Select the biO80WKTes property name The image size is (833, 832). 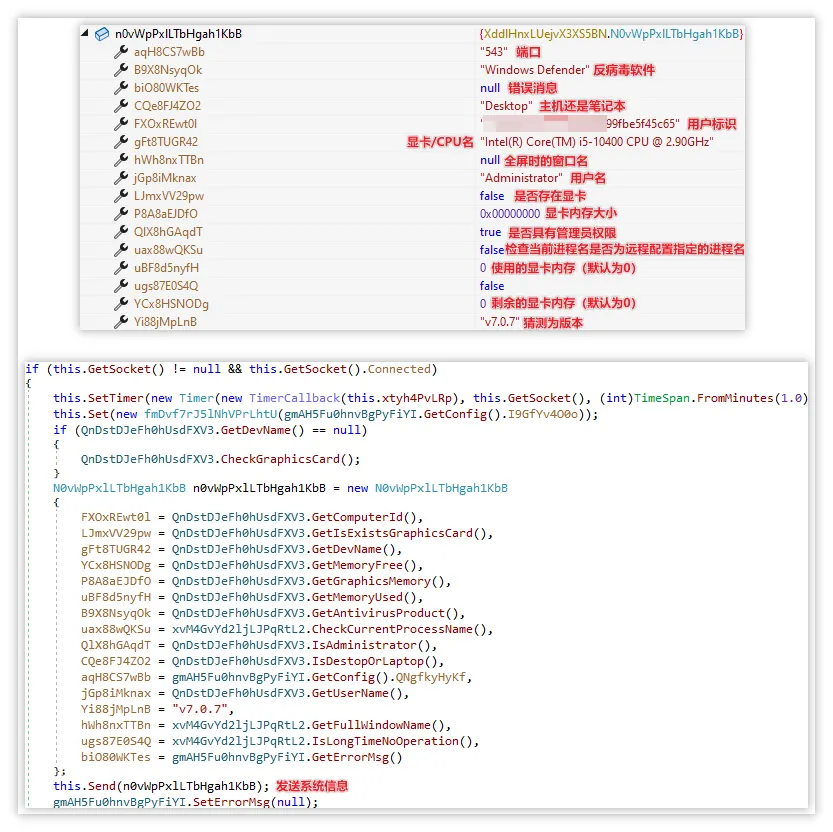[x=166, y=88]
